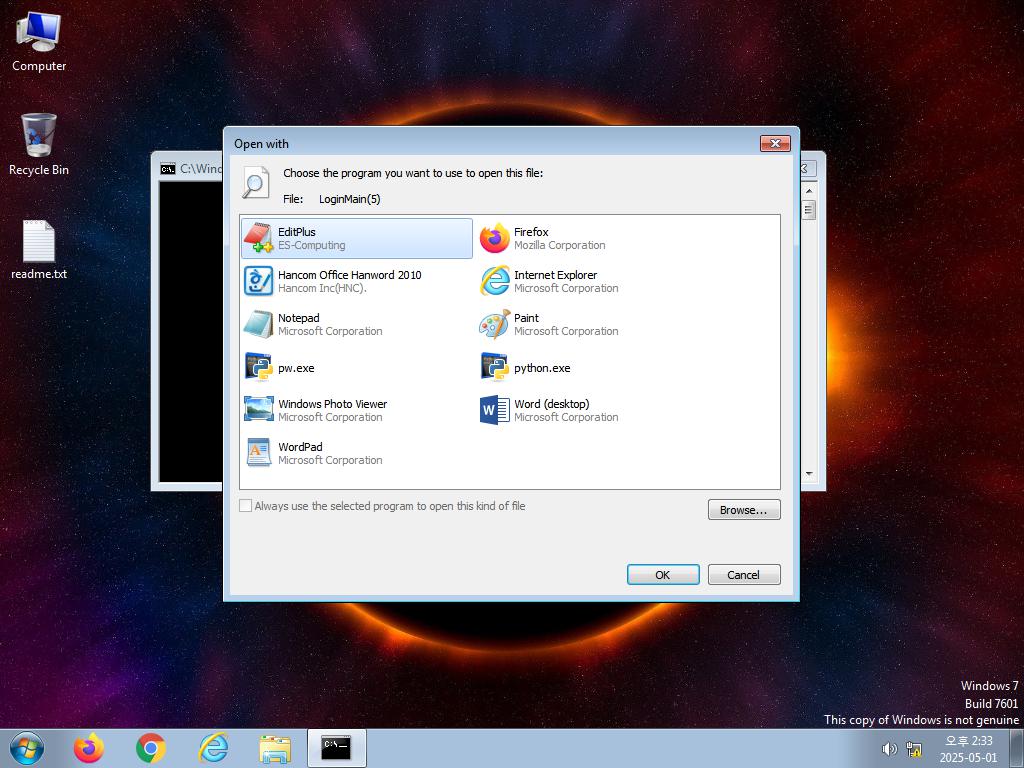Select the EditPlus program icon

click(259, 238)
